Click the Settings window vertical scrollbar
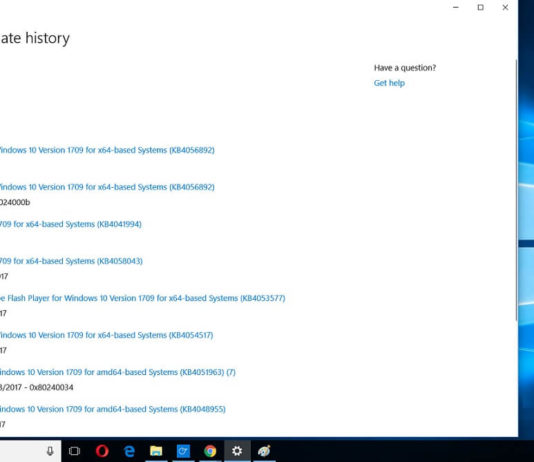Screen dimensions: 534x462 pos(516,190)
